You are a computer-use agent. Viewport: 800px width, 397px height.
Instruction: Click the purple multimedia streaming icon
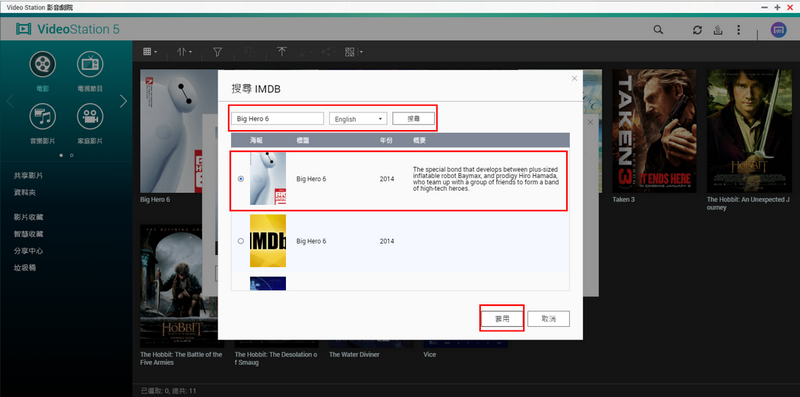tap(778, 30)
